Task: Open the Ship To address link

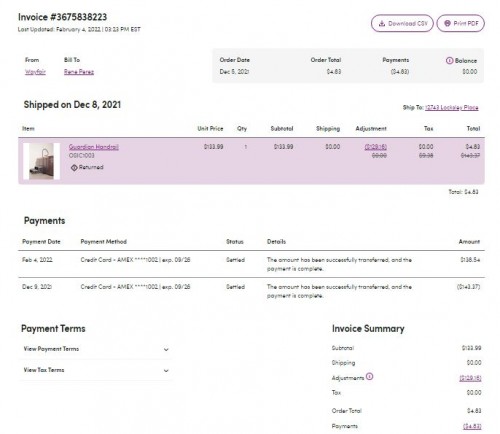Action: [452, 107]
